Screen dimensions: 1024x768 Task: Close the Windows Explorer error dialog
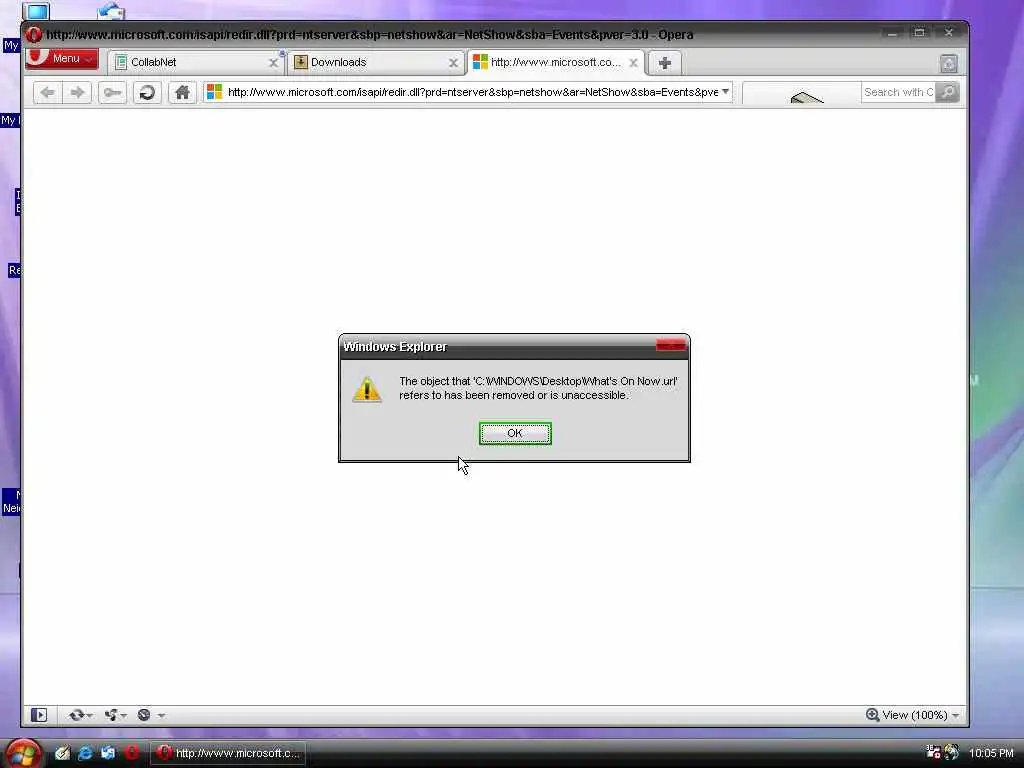tap(671, 345)
